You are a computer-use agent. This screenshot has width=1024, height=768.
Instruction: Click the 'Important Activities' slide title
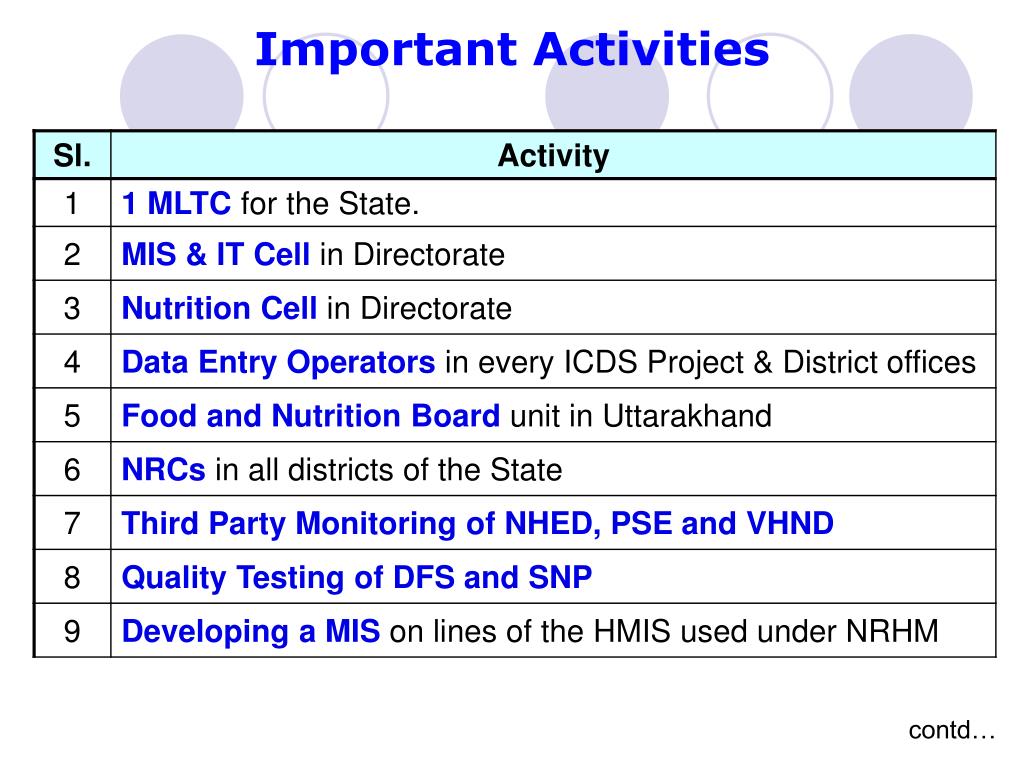512,50
